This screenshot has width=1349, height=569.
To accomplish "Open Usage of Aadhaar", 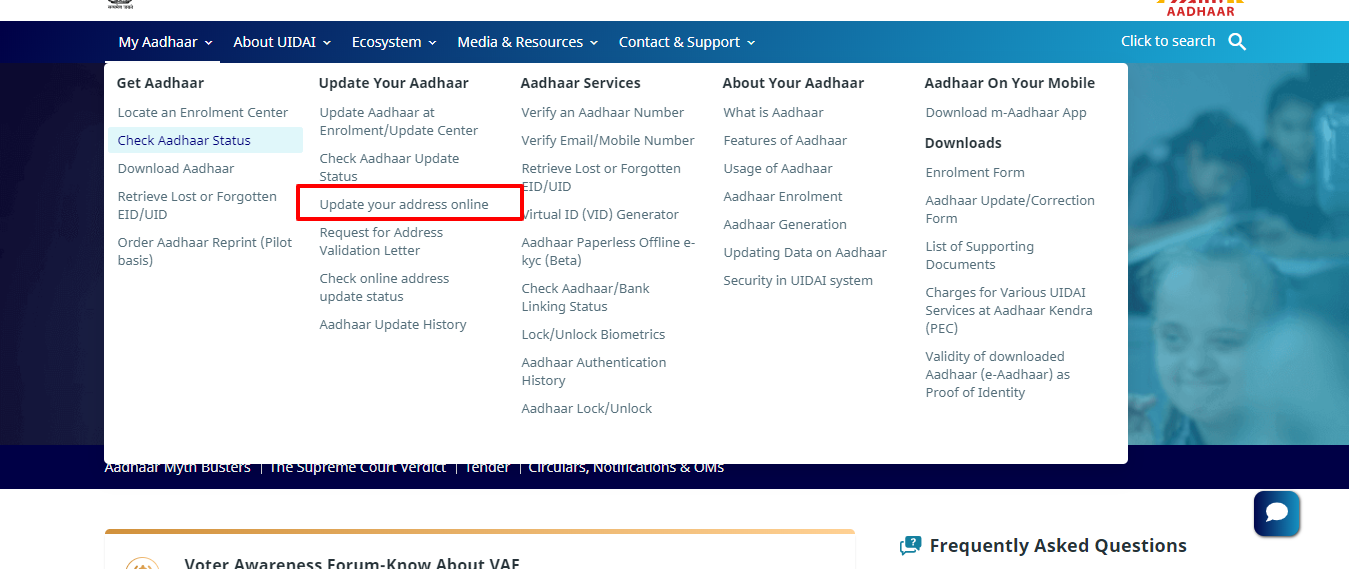I will click(x=778, y=169).
